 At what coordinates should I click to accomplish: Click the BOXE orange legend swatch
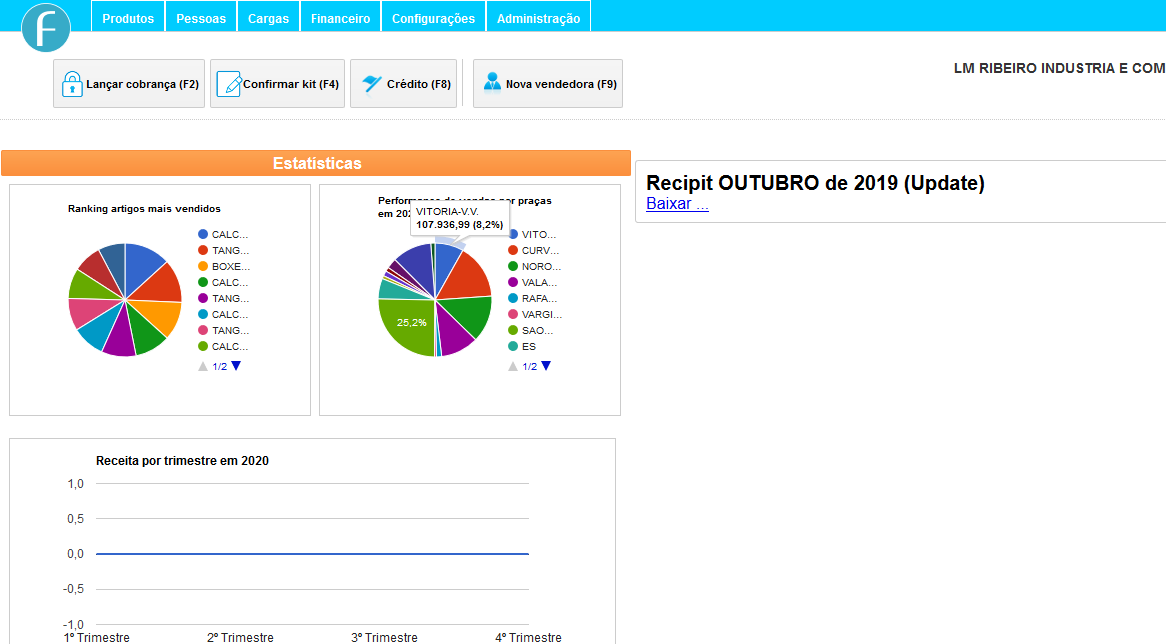coord(203,266)
